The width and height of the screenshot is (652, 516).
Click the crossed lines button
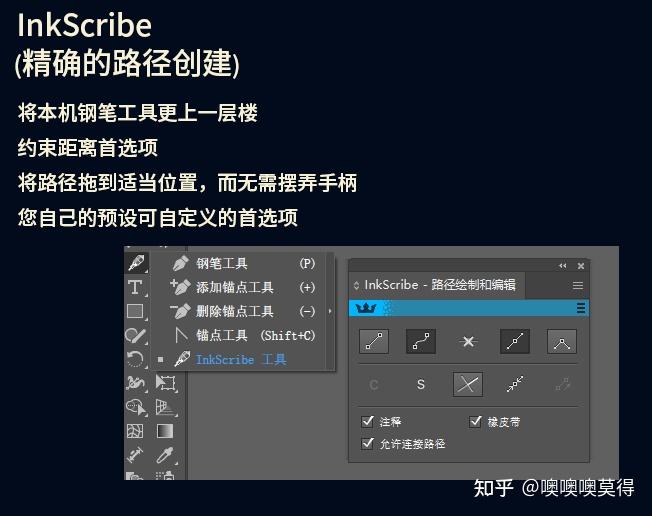[468, 384]
